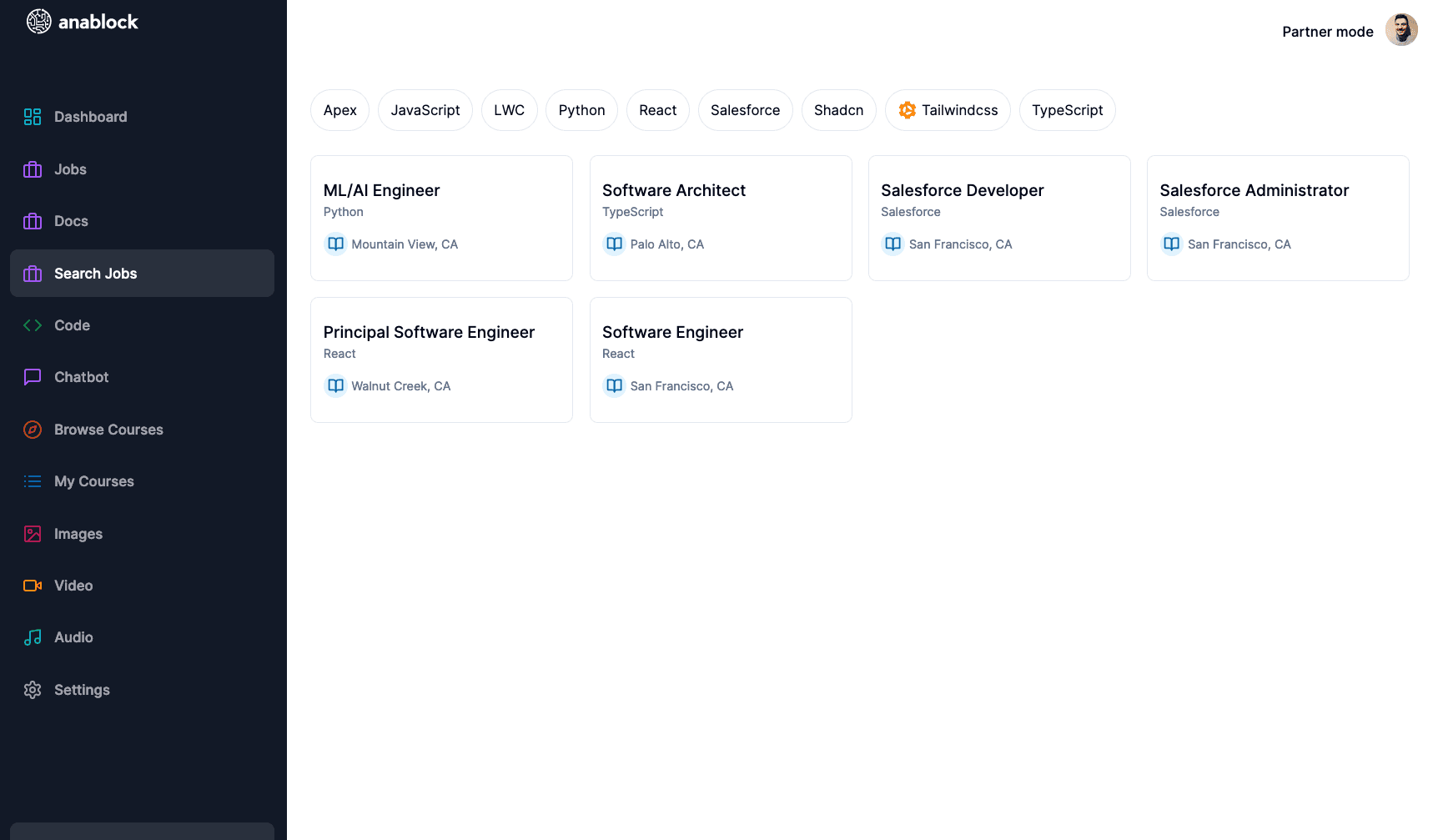Go to Images in the sidebar
The height and width of the screenshot is (840, 1433).
[142, 534]
